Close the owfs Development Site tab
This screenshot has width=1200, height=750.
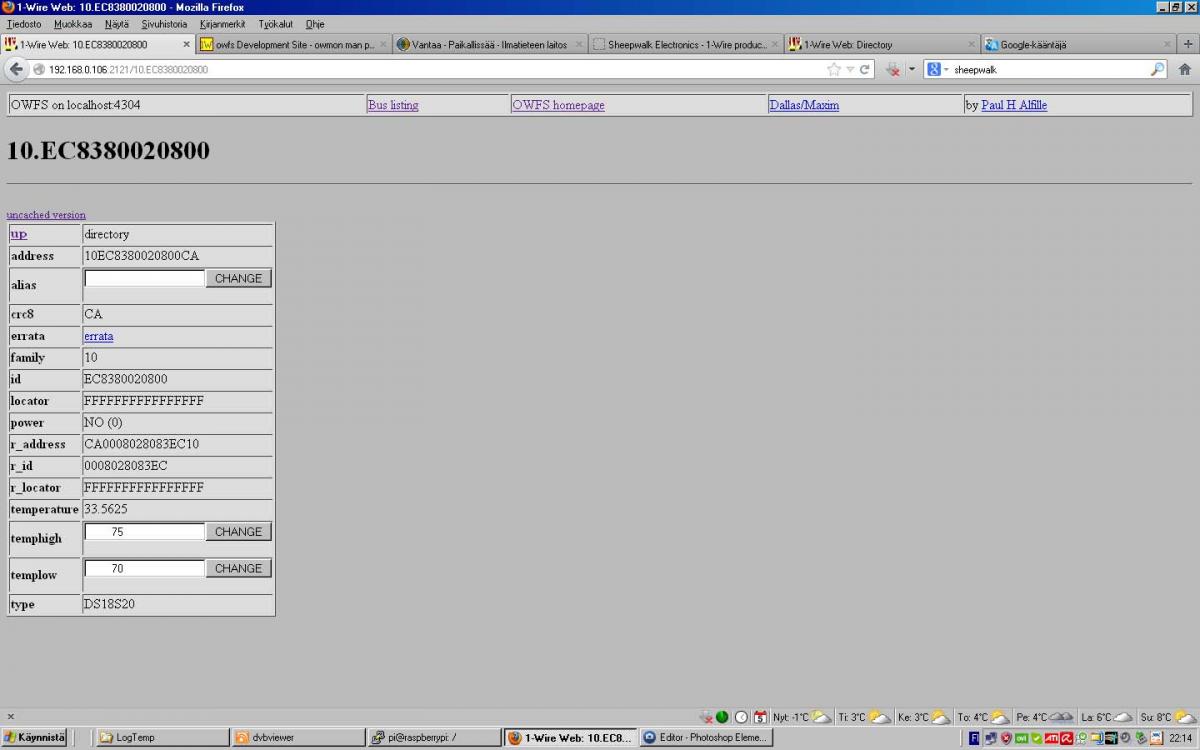click(383, 44)
